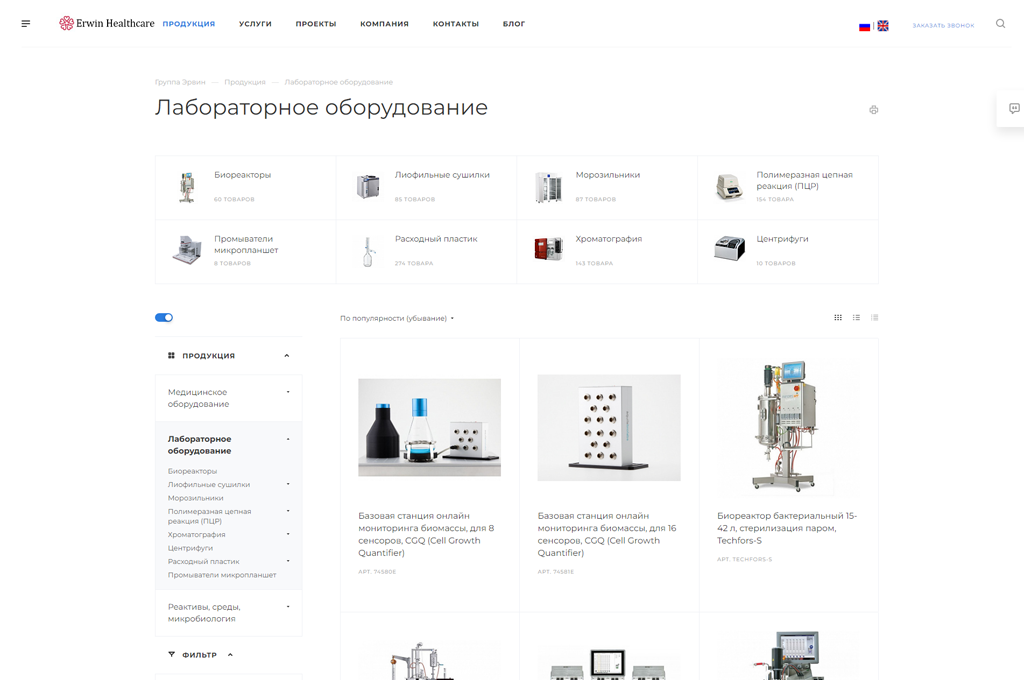The width and height of the screenshot is (1024, 680).
Task: Open the Компания top menu
Action: coord(385,24)
